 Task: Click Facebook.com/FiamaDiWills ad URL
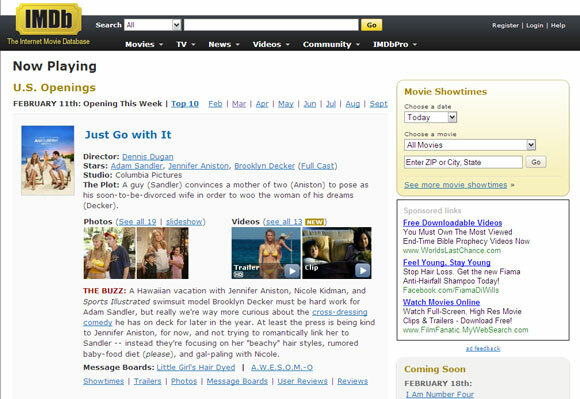pos(451,290)
